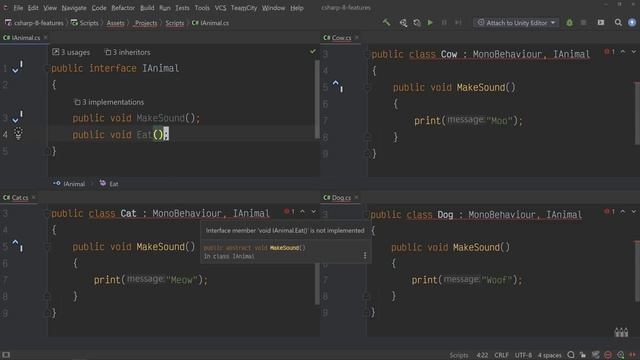This screenshot has width=640, height=360.
Task: Click the refresh-style icon beside Run
Action: tap(417, 23)
